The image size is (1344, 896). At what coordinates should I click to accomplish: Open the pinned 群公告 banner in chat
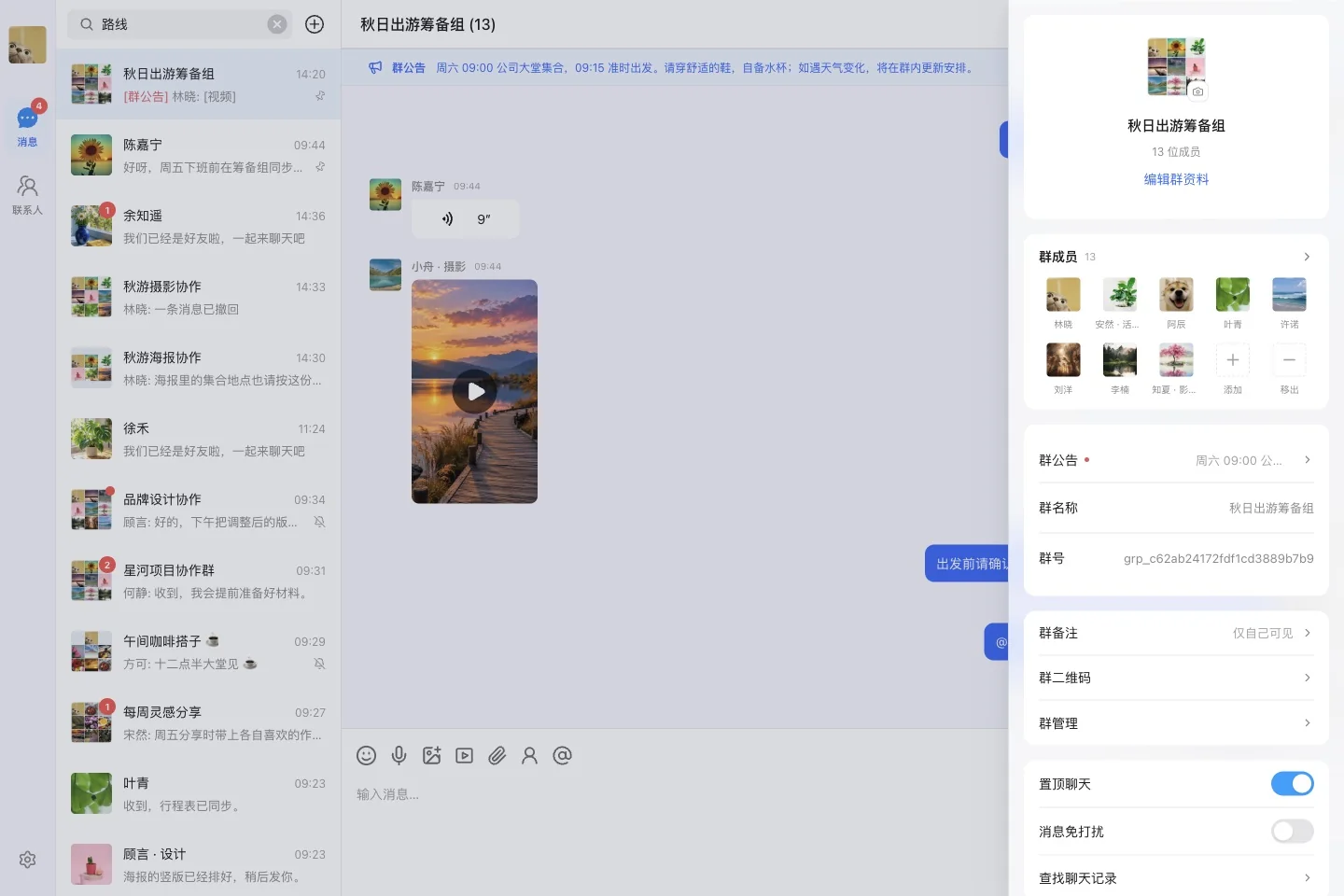675,67
